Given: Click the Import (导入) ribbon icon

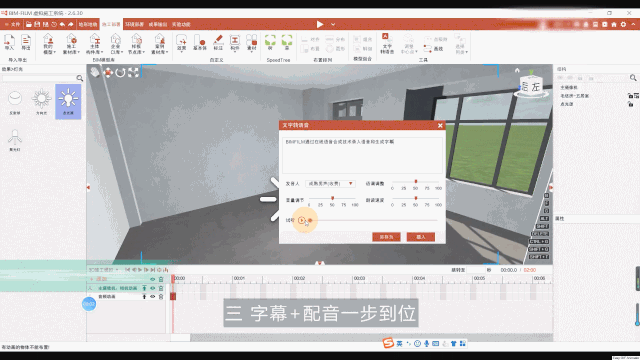Looking at the screenshot, I should coord(9,42).
